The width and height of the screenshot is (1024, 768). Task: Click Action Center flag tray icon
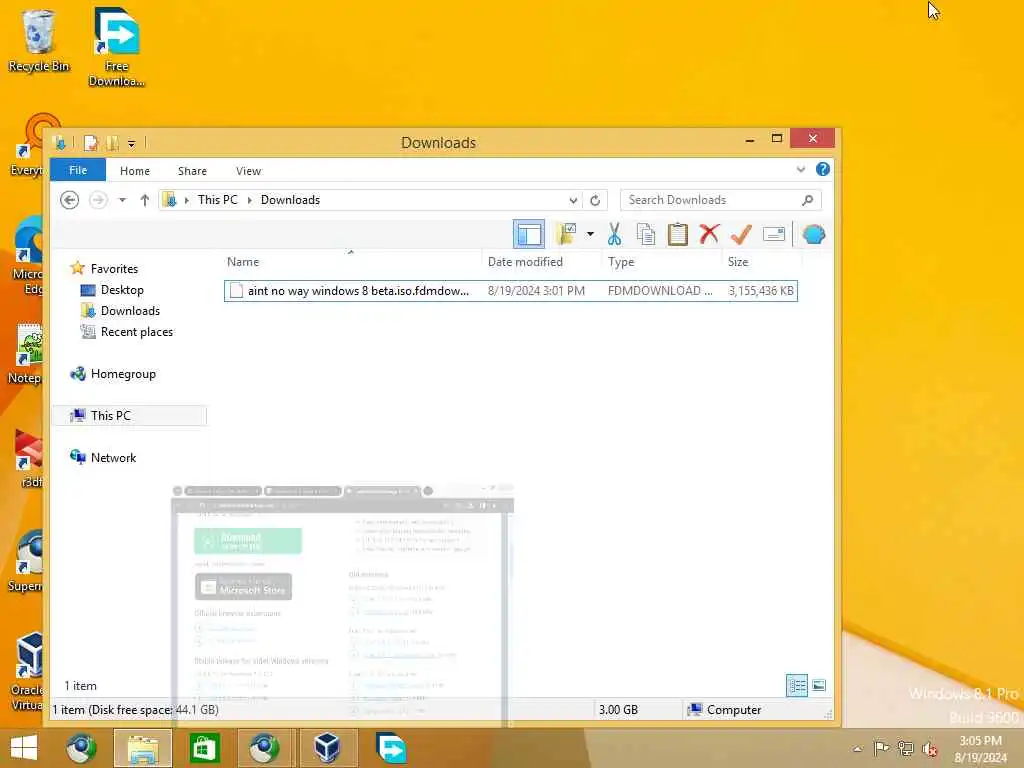pyautogui.click(x=881, y=748)
